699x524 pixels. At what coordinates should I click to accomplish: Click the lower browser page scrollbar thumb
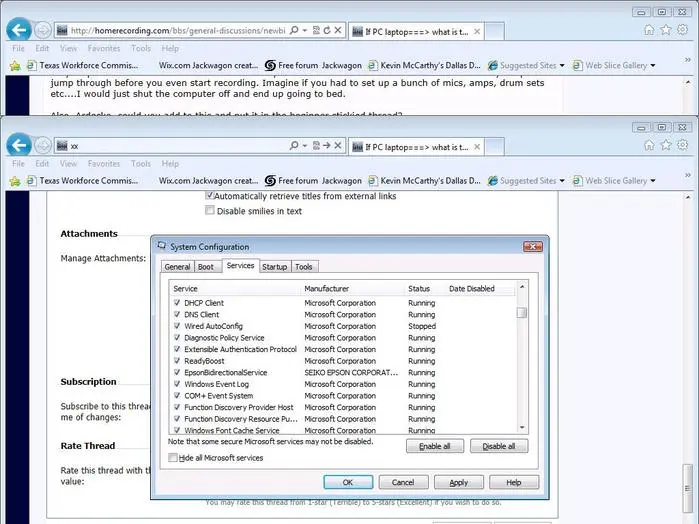coord(687,488)
